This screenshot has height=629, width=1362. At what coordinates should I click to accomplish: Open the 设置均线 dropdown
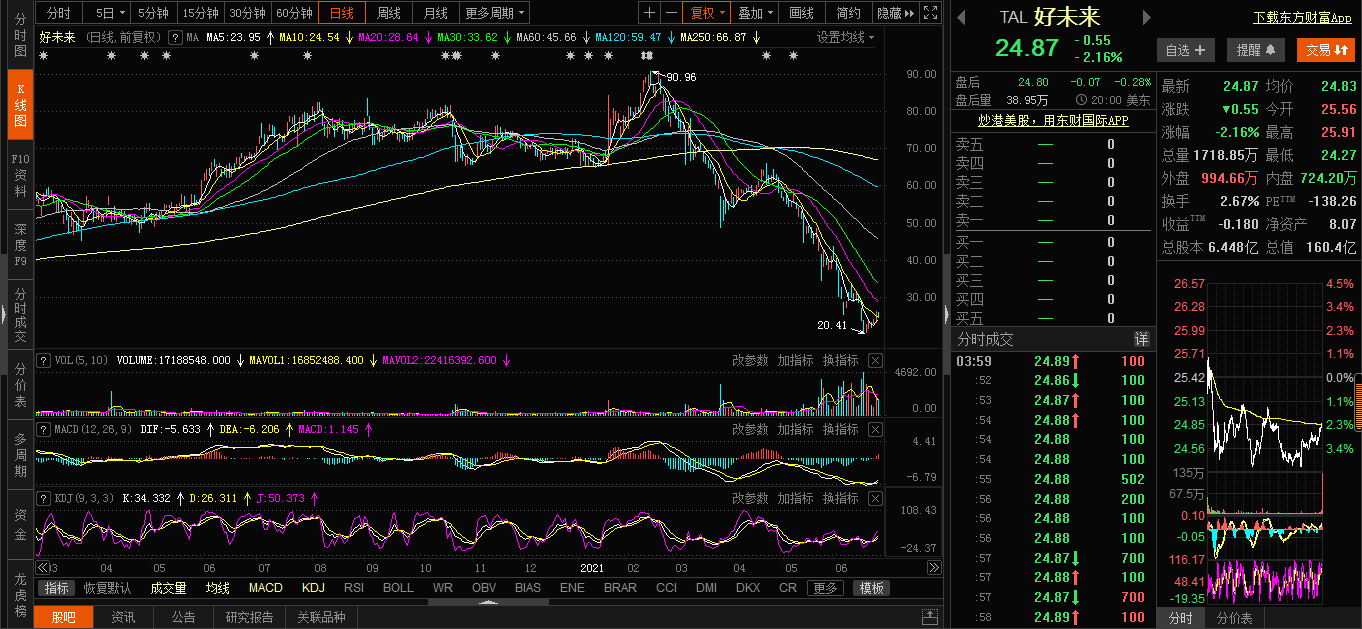pyautogui.click(x=845, y=37)
